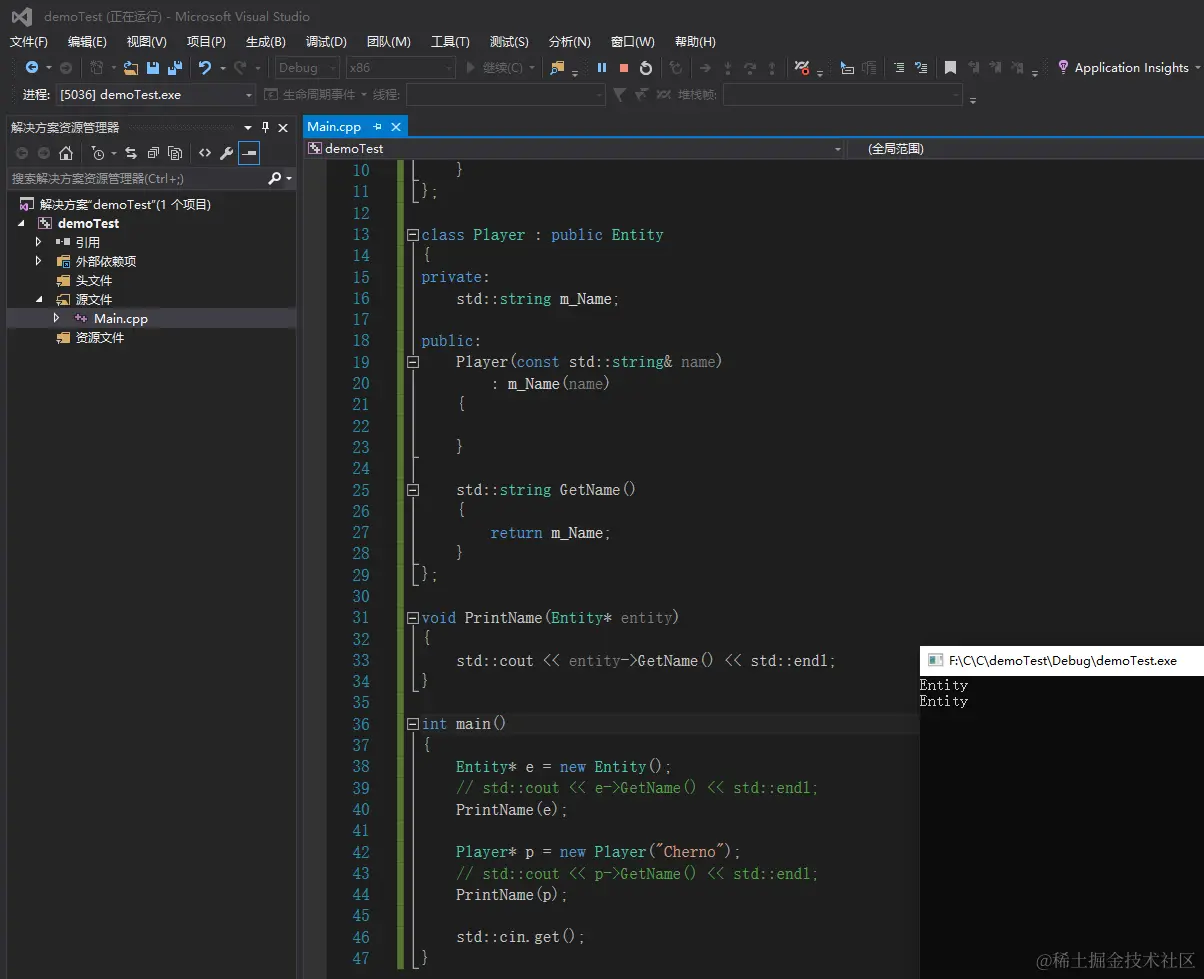Stop debugging with the red square icon

pyautogui.click(x=624, y=68)
